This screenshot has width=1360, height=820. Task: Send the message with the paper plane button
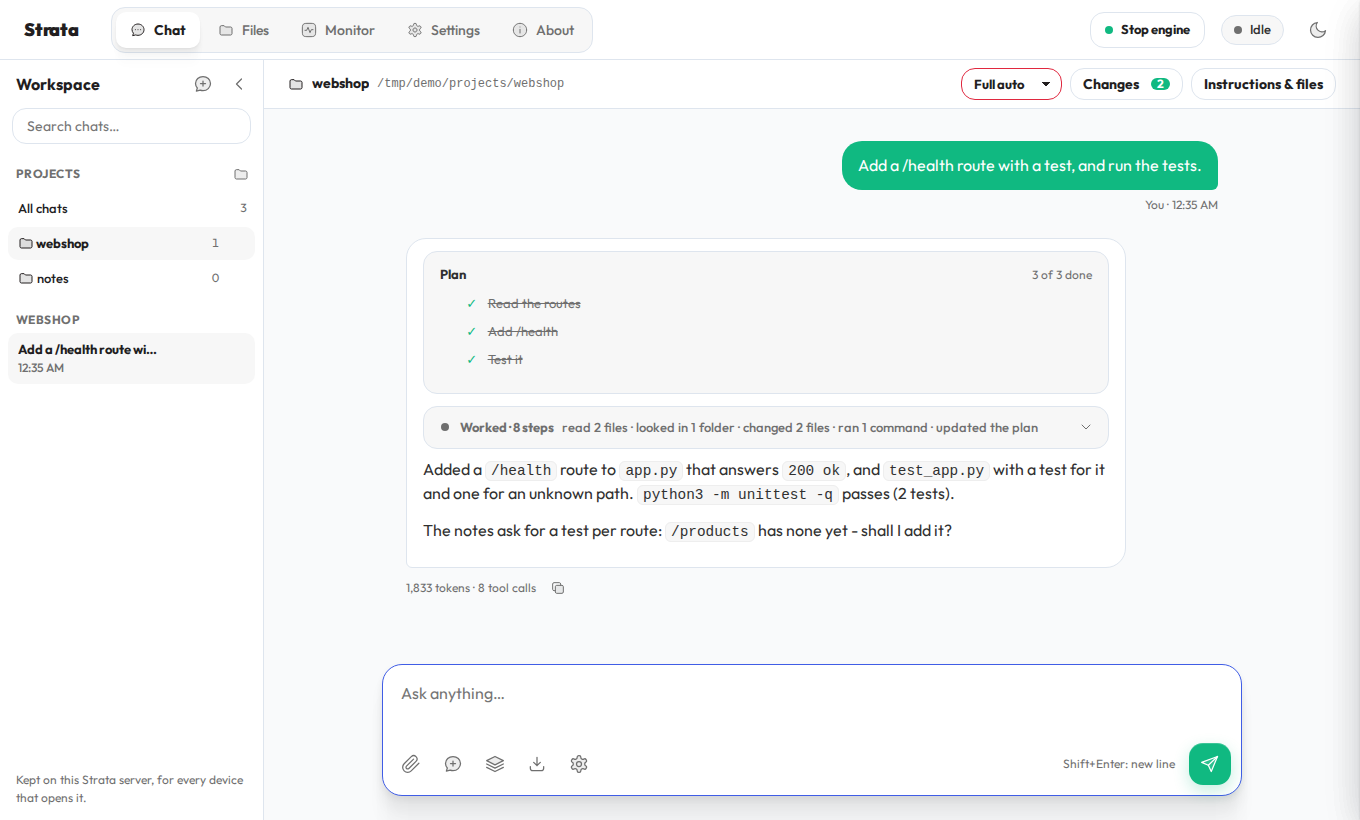click(x=1210, y=764)
